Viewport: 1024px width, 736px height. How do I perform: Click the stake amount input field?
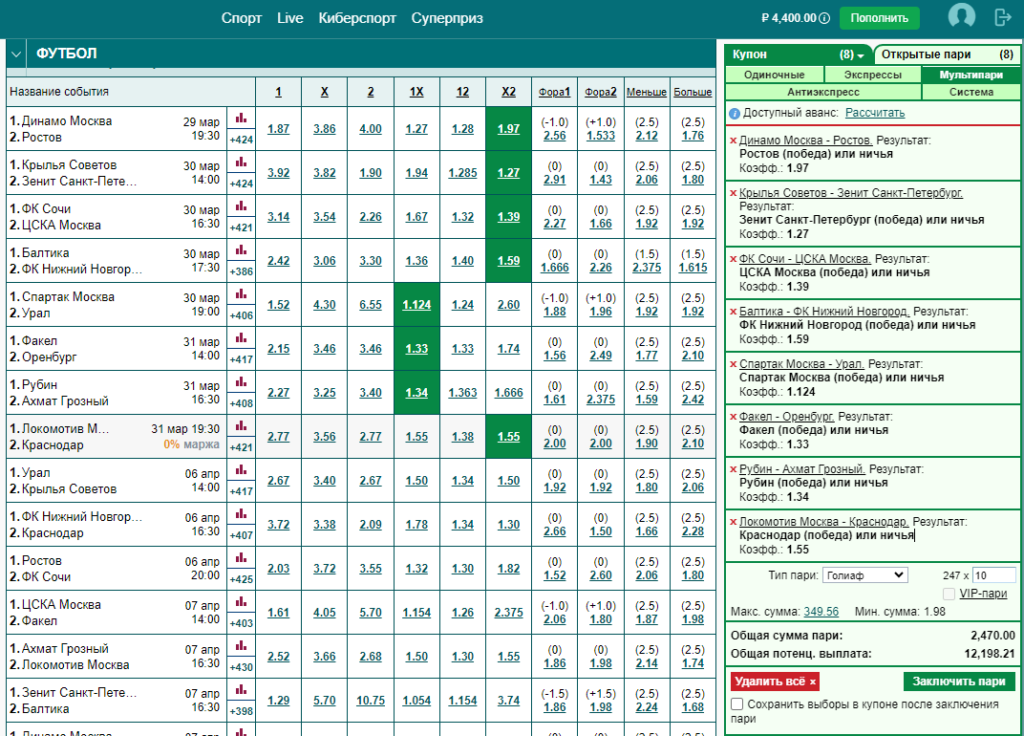993,575
